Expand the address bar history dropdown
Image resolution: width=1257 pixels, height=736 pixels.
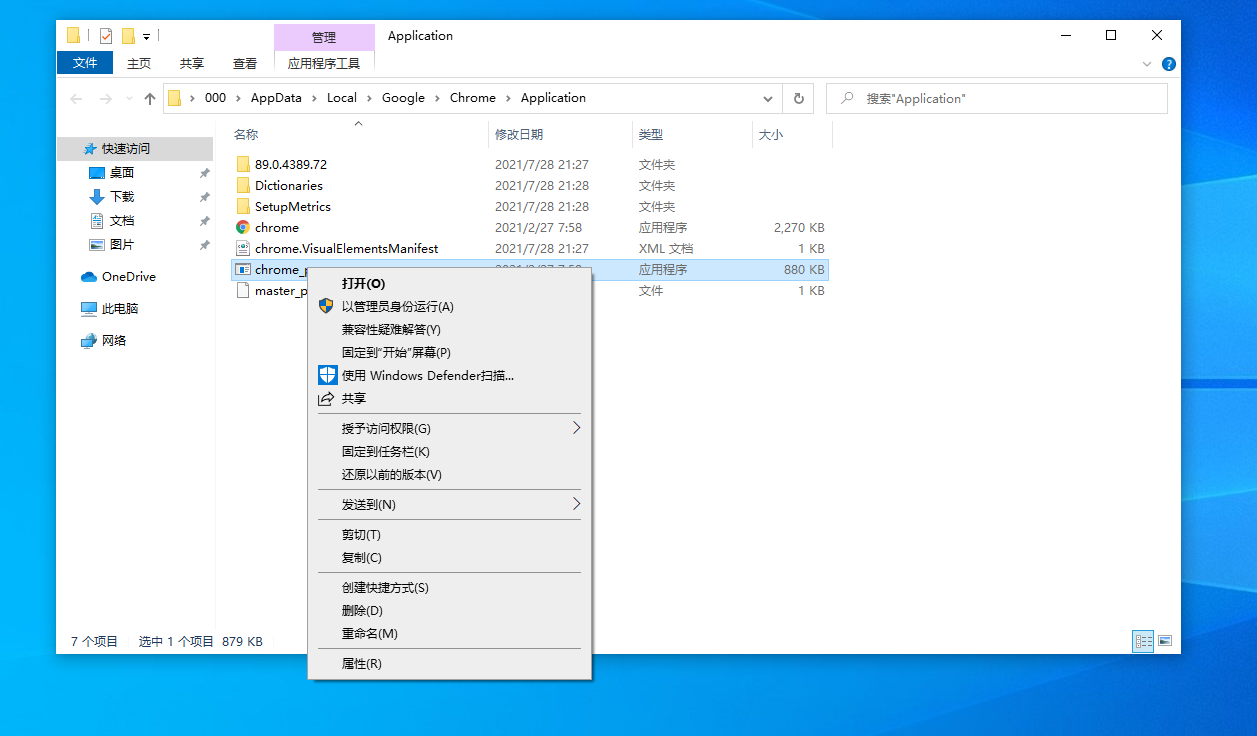(x=768, y=98)
